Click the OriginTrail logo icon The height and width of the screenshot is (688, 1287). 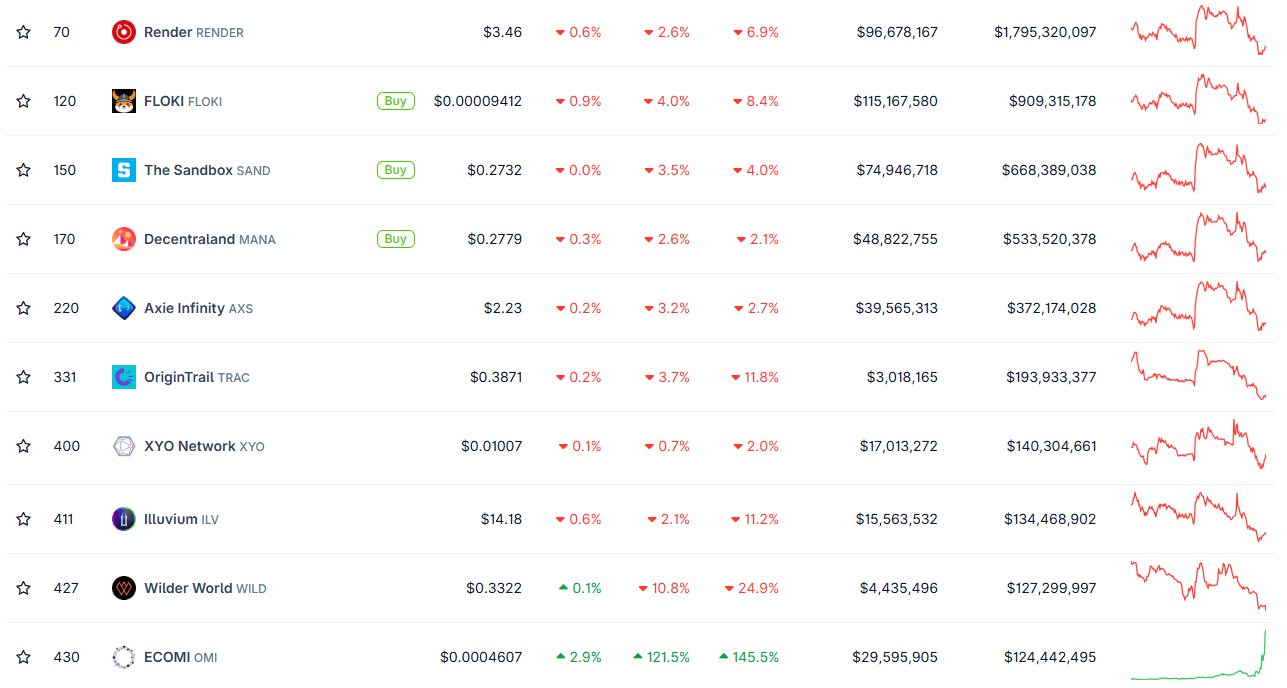(x=124, y=377)
